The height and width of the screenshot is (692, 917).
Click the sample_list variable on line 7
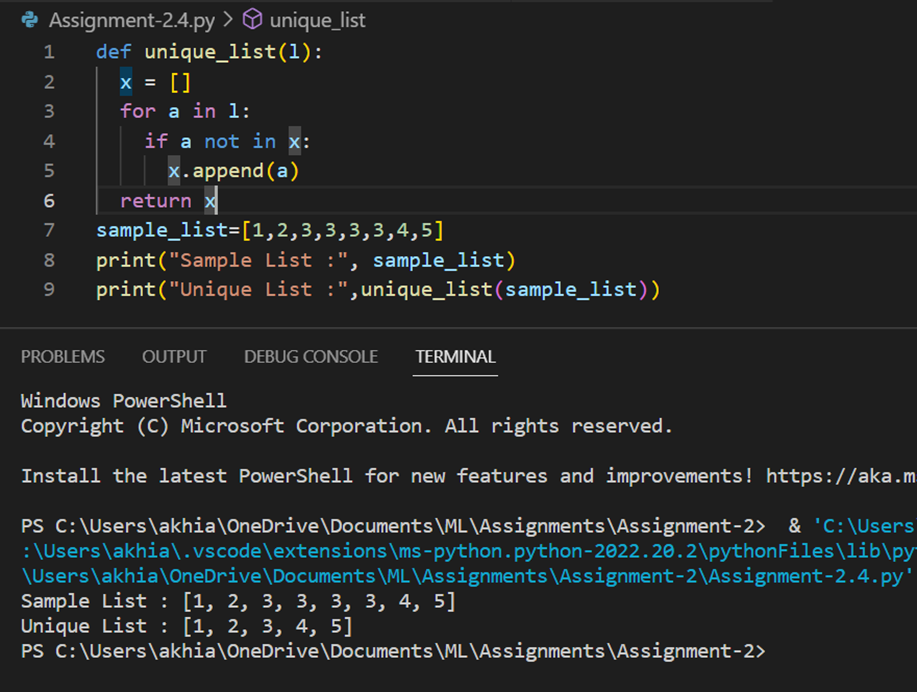158,230
